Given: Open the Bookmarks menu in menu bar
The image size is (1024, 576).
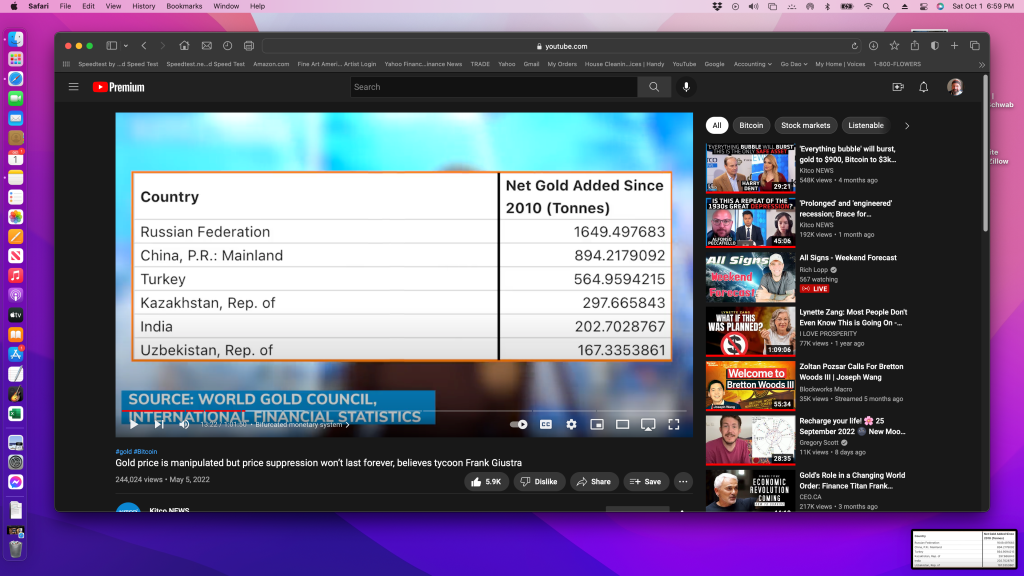Looking at the screenshot, I should point(184,6).
